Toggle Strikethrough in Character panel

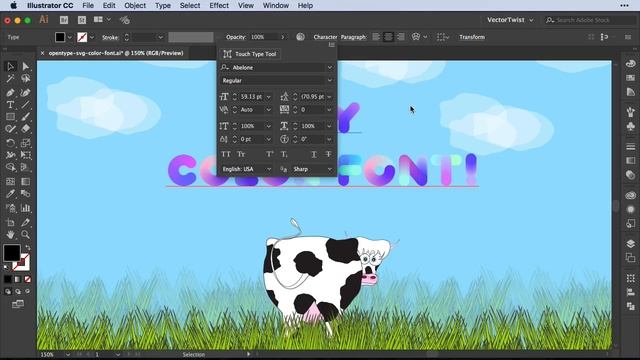click(328, 154)
